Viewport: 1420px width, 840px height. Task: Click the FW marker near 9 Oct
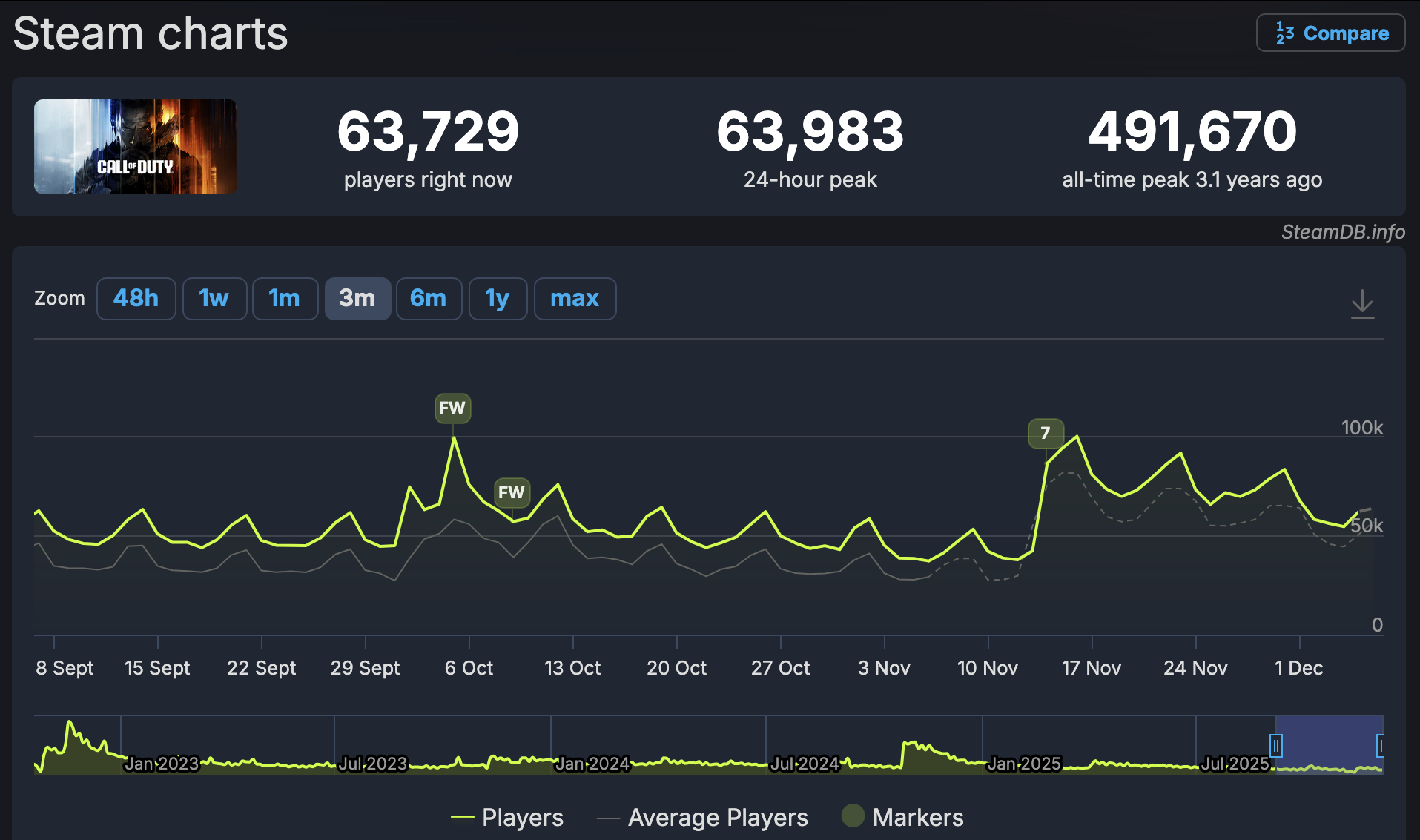coord(512,492)
